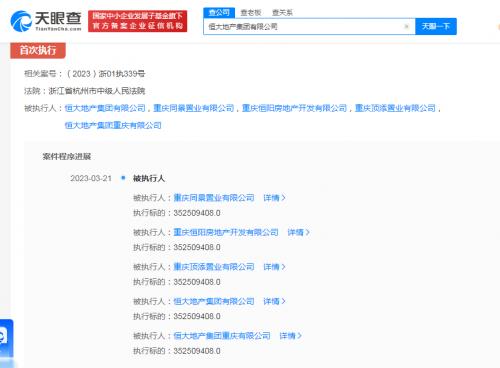The width and height of the screenshot is (500, 368).
Task: Select the bold 被执行人 timeline heading
Action: point(149,178)
